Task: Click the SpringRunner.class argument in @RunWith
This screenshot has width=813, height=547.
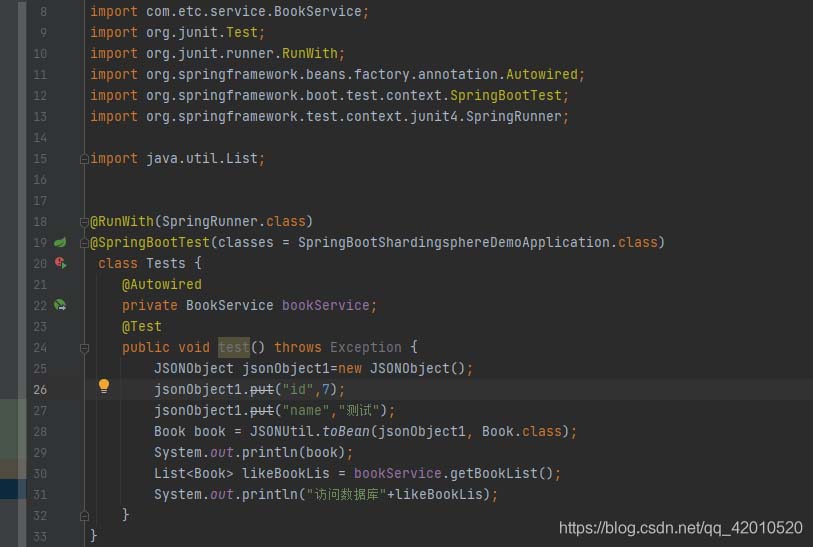Action: coord(233,221)
